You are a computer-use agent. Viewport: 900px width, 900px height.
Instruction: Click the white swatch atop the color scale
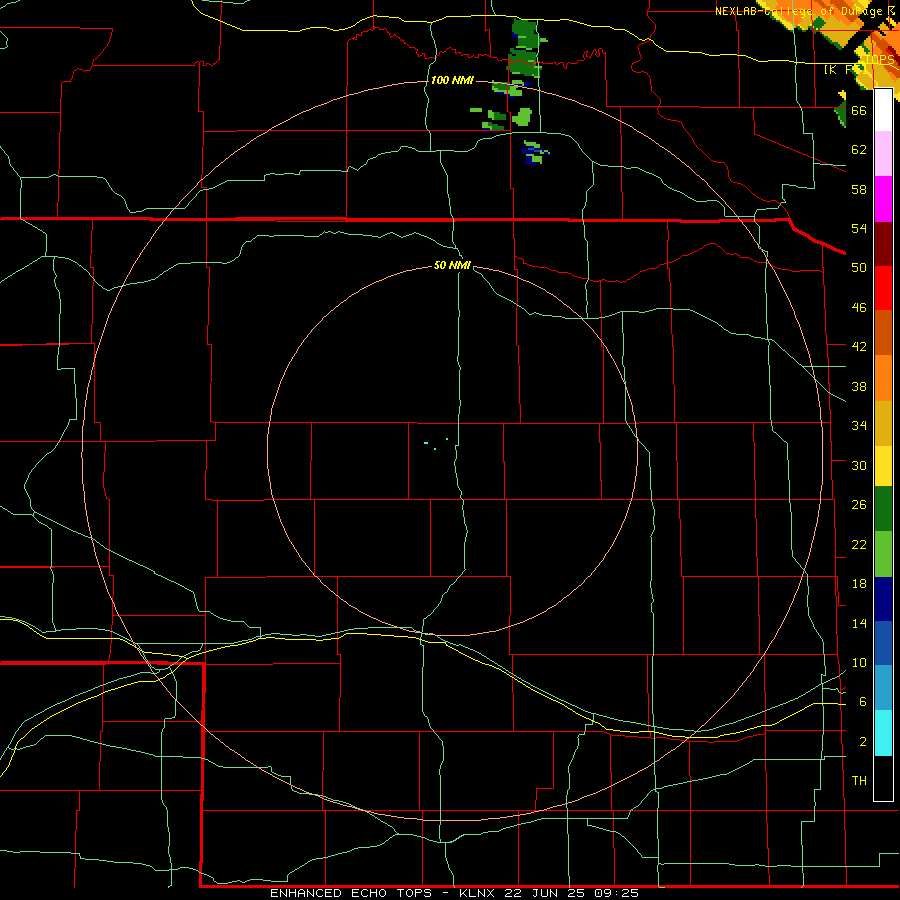coord(883,110)
